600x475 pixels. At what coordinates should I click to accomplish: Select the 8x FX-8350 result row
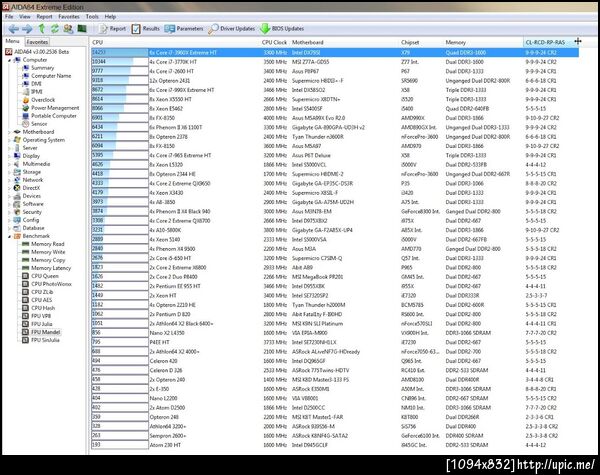[x=335, y=118]
